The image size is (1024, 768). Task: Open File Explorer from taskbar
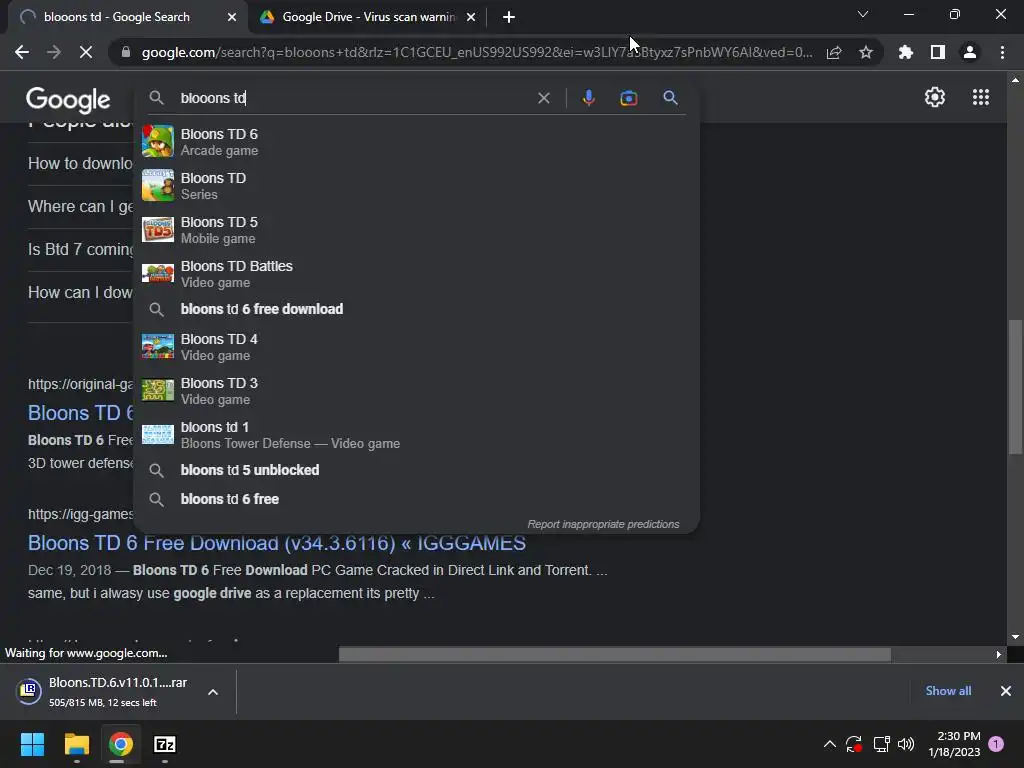pyautogui.click(x=76, y=744)
